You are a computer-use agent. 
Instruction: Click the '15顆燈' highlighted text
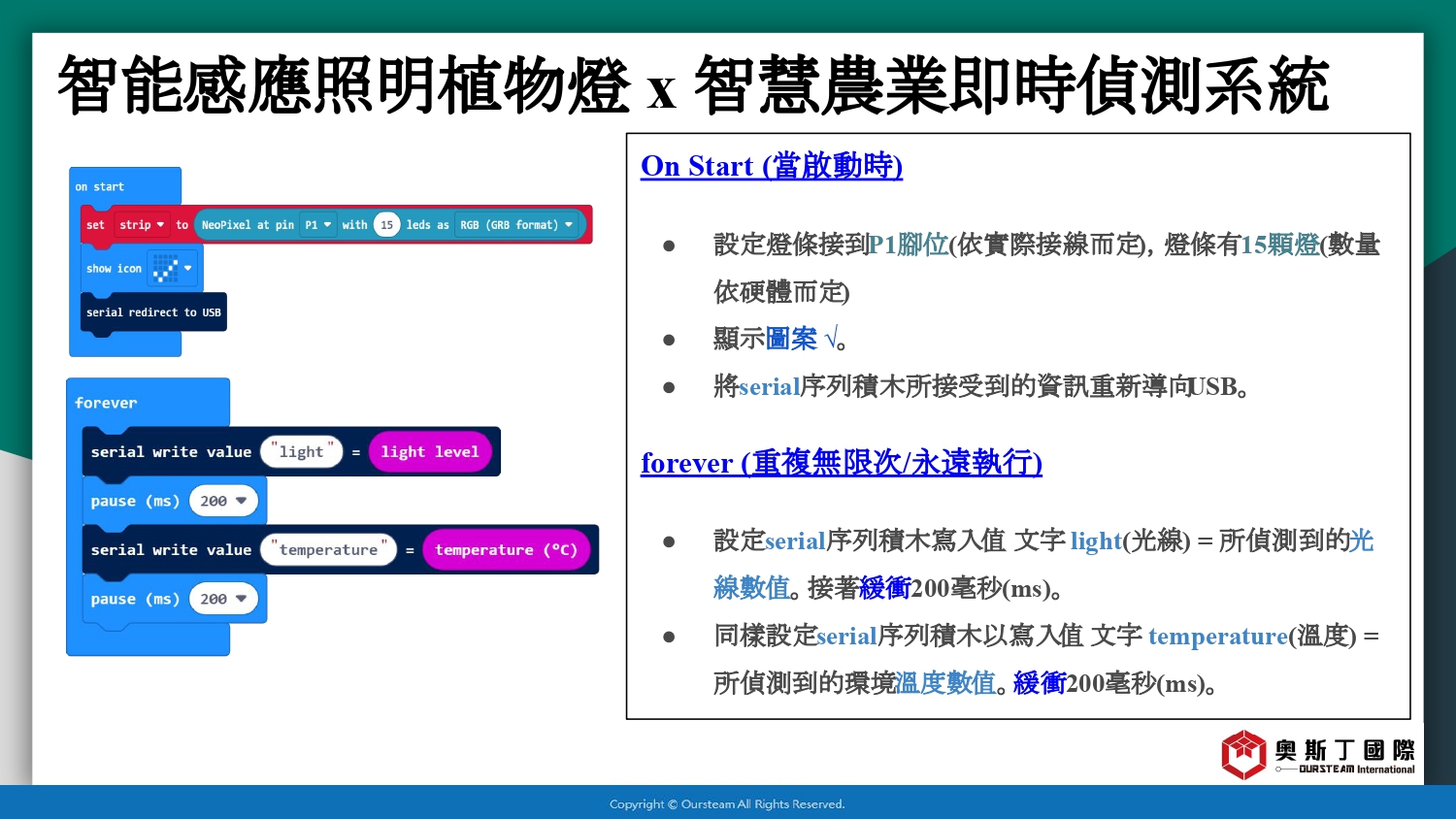pyautogui.click(x=1280, y=245)
